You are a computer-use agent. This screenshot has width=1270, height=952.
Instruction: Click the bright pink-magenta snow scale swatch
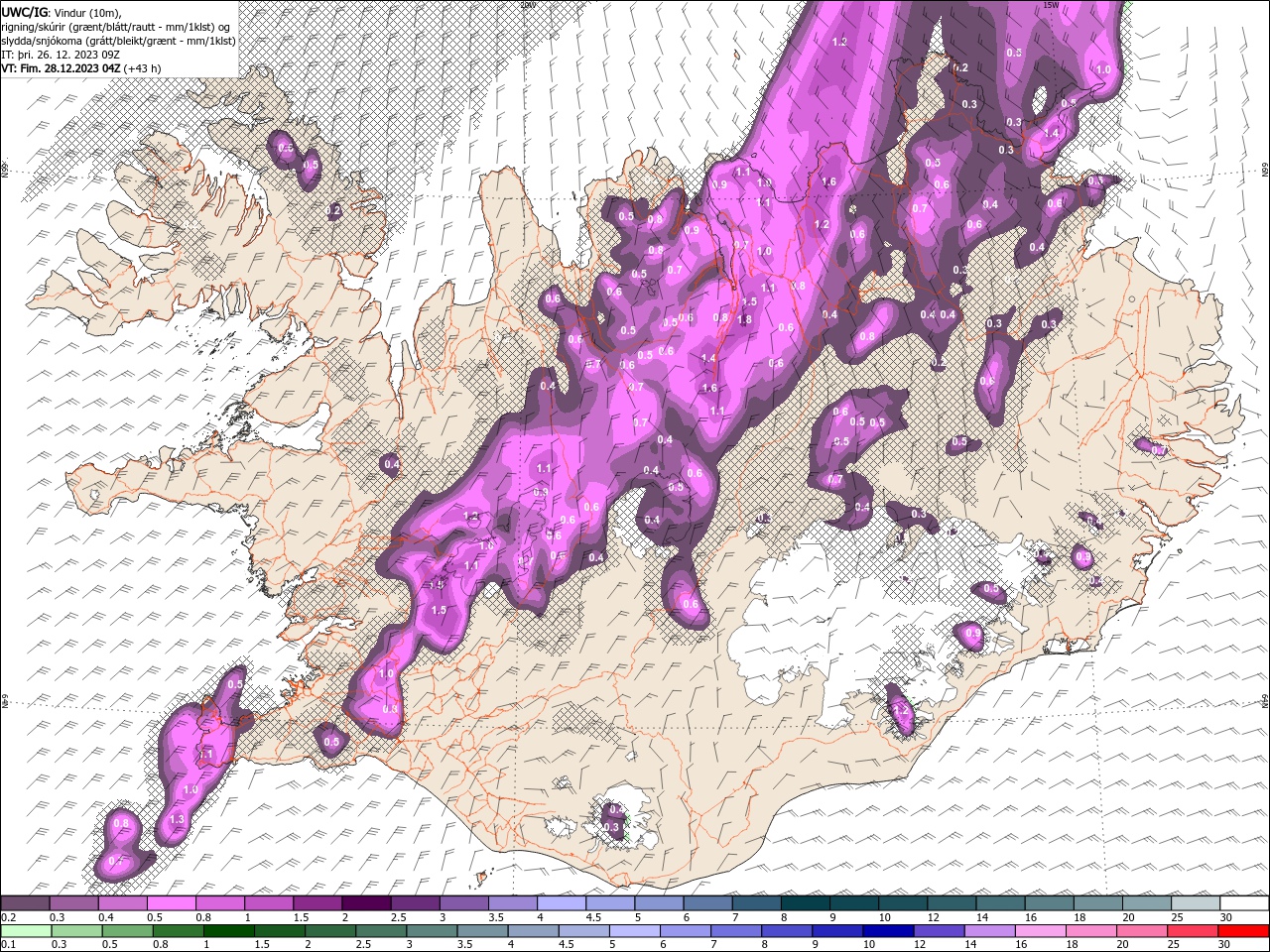click(x=171, y=903)
